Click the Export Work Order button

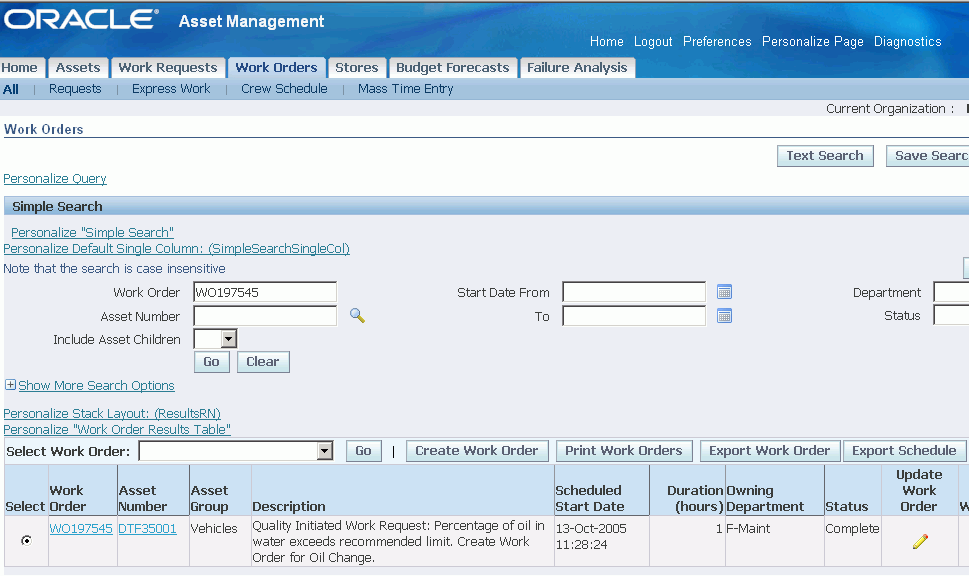pos(769,451)
